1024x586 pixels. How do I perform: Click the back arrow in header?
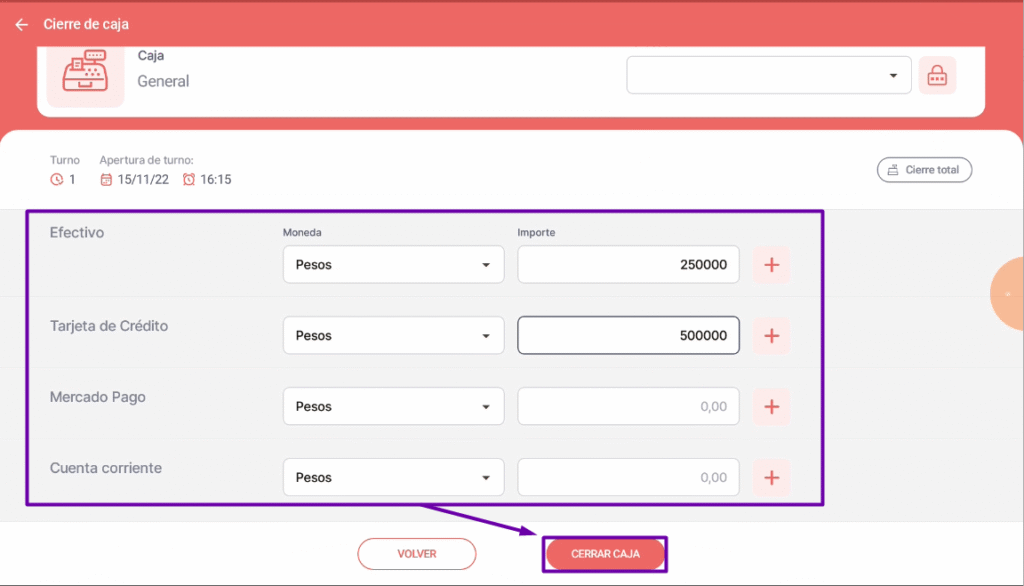[x=21, y=24]
